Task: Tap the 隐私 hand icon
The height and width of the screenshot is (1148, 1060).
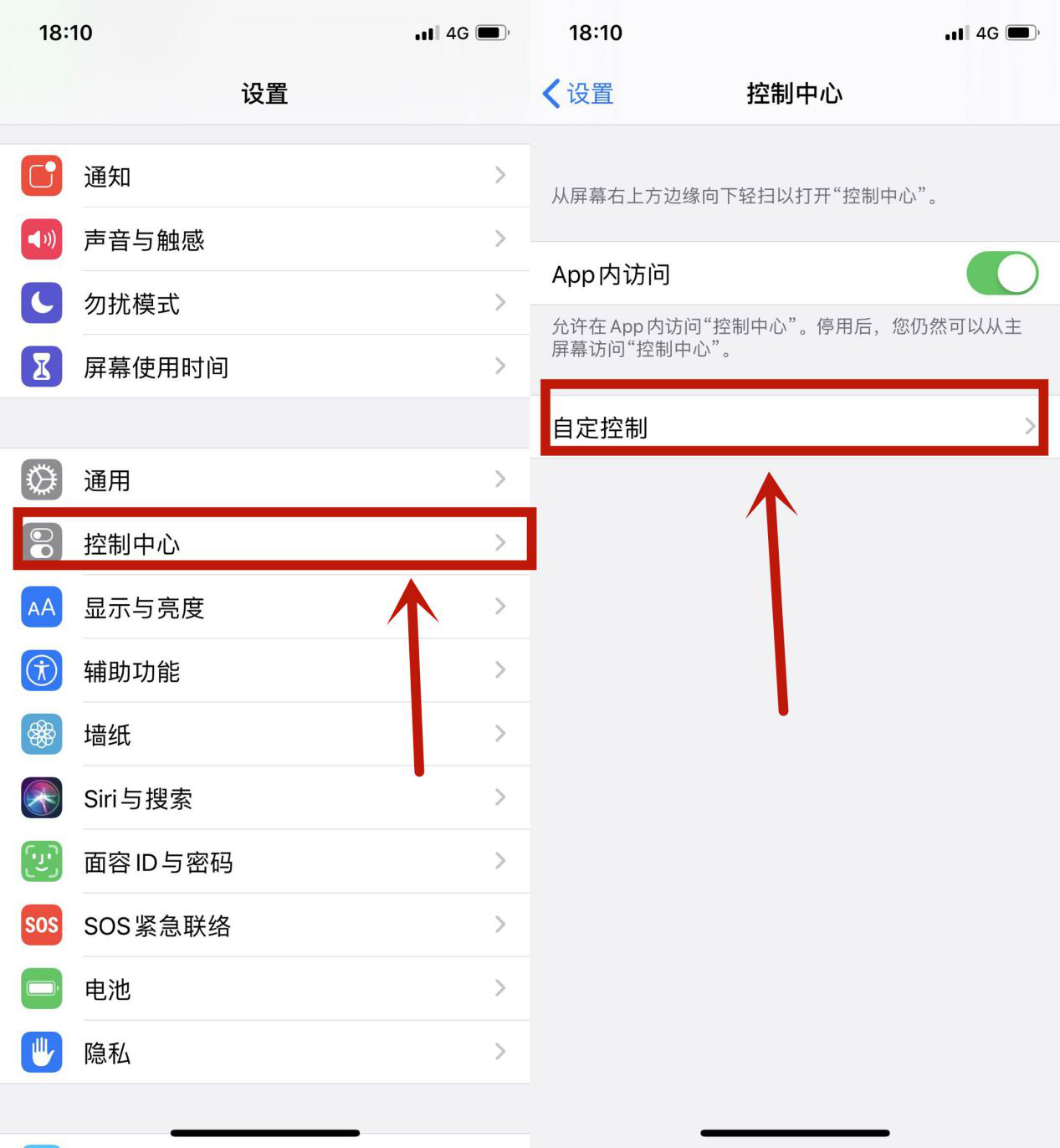Action: (x=42, y=1052)
